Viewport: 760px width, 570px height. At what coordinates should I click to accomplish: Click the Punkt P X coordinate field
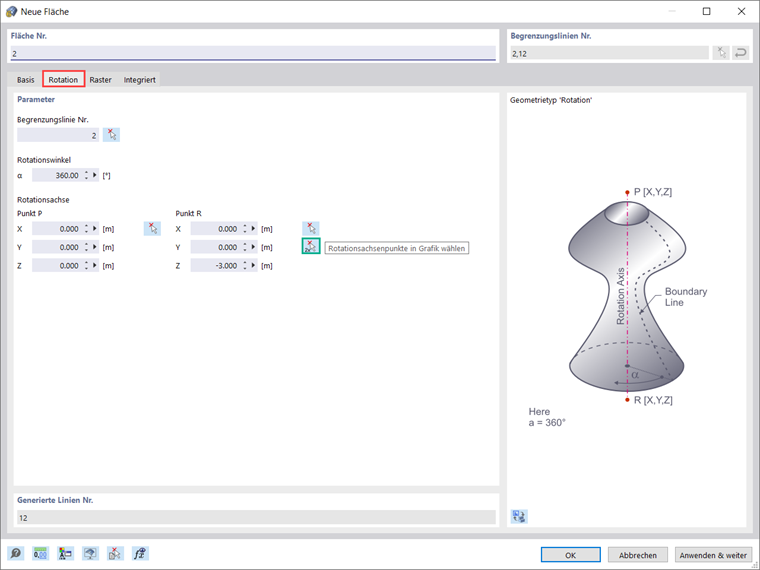coord(57,229)
